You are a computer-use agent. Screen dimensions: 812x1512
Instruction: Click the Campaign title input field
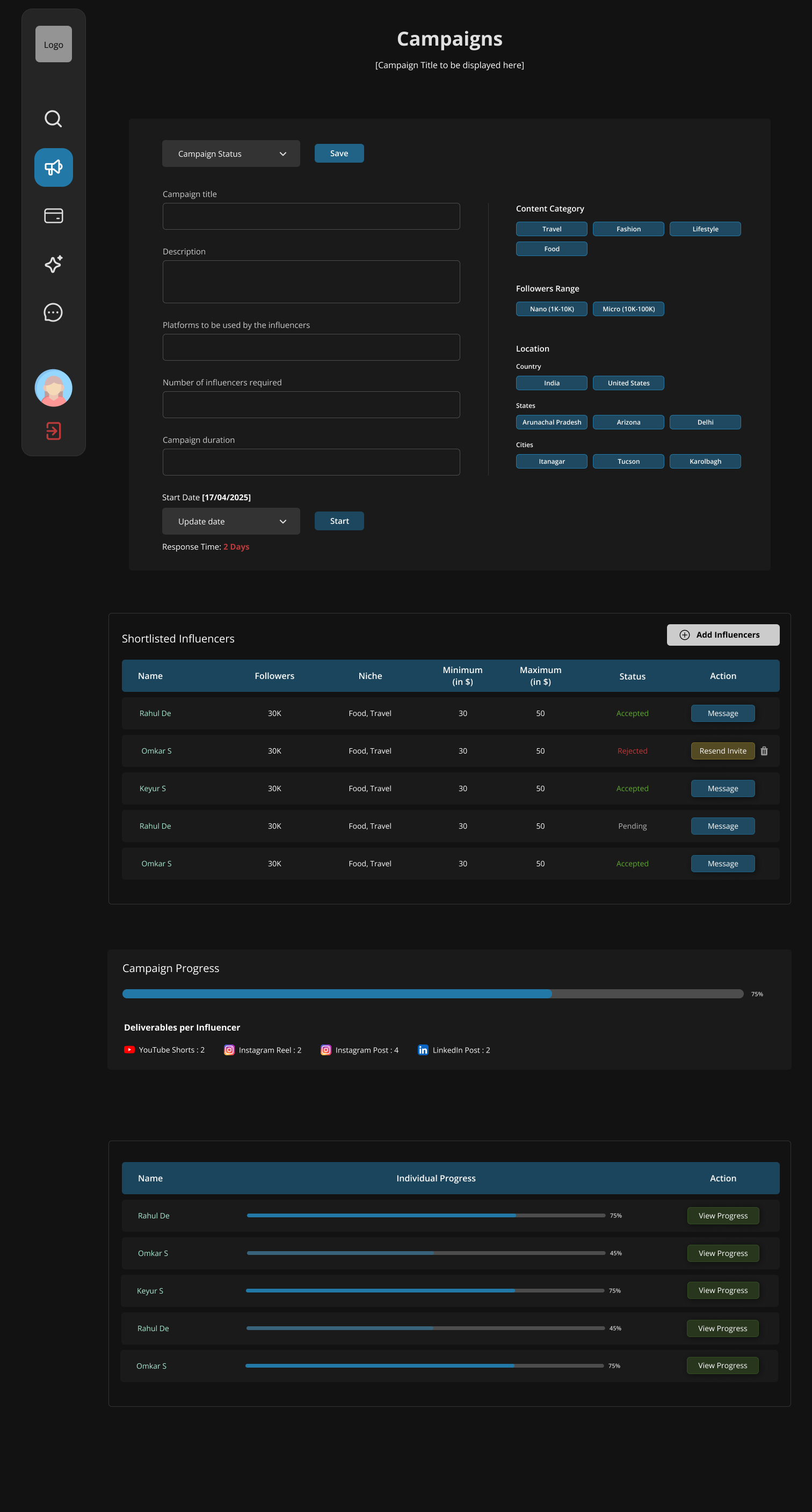click(x=311, y=216)
